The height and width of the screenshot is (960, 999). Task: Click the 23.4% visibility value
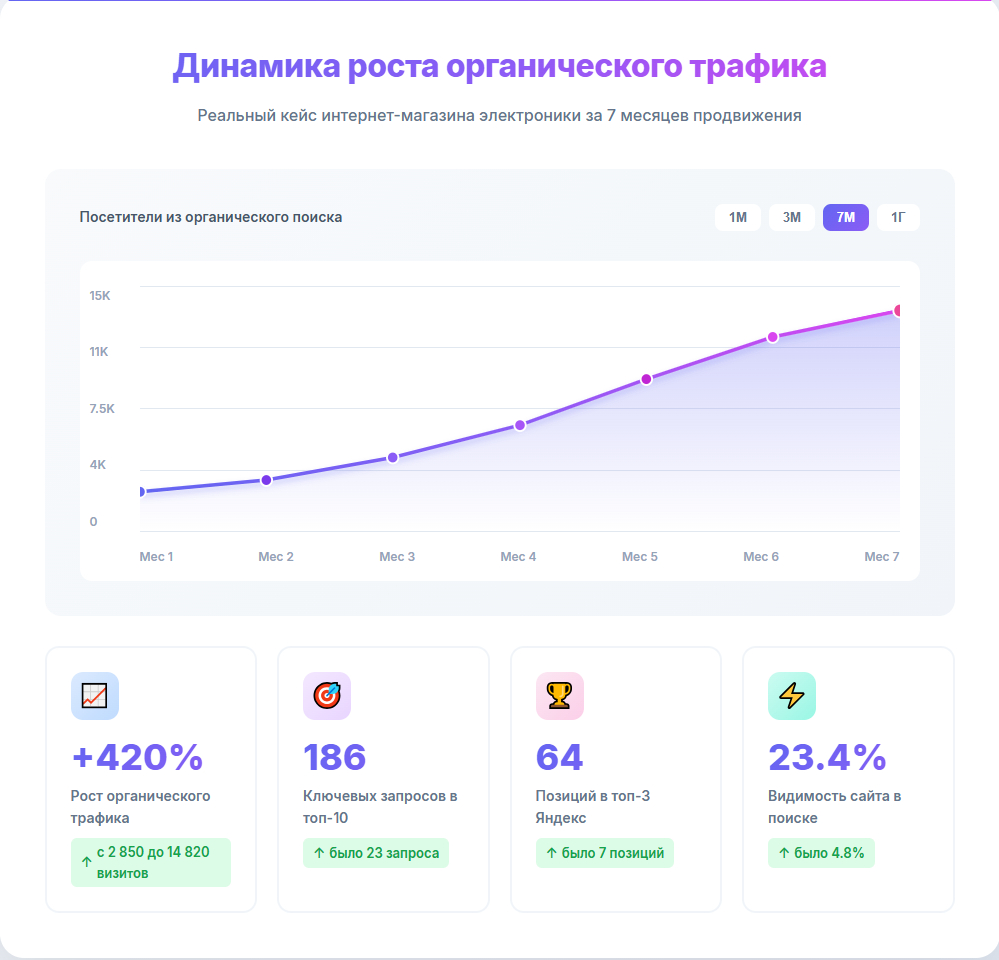coord(827,757)
